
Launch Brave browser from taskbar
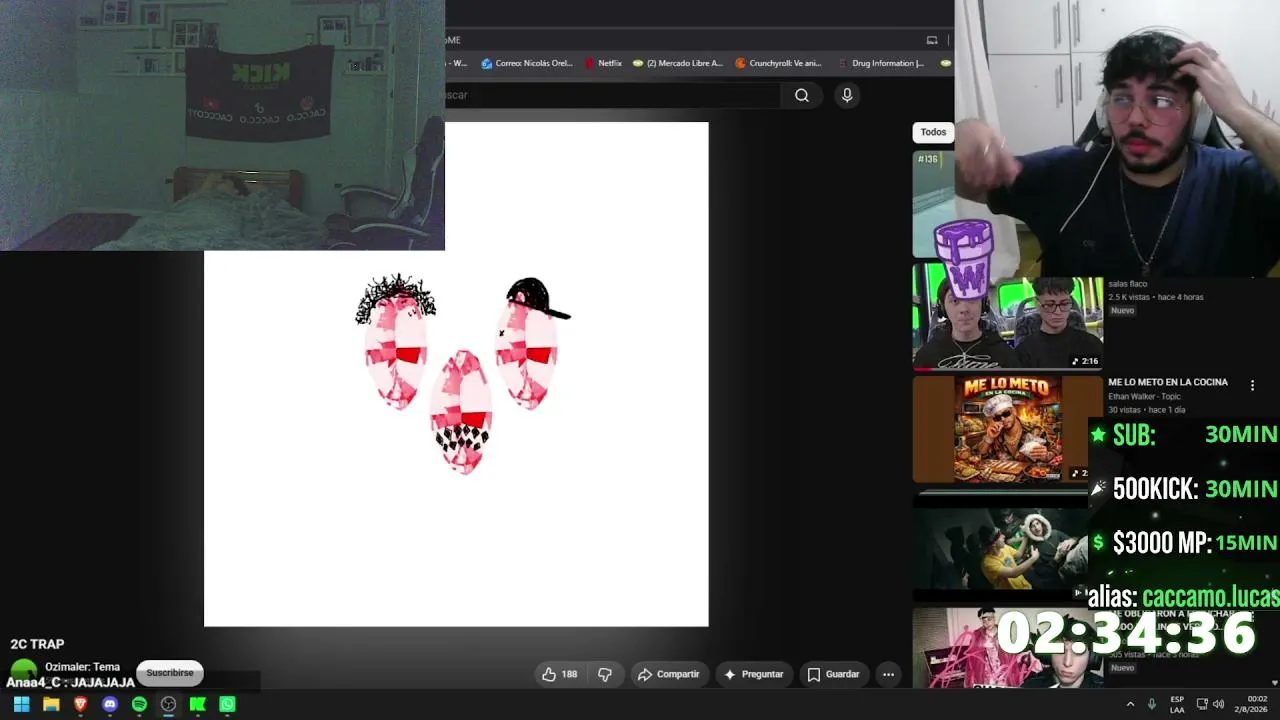tap(81, 704)
